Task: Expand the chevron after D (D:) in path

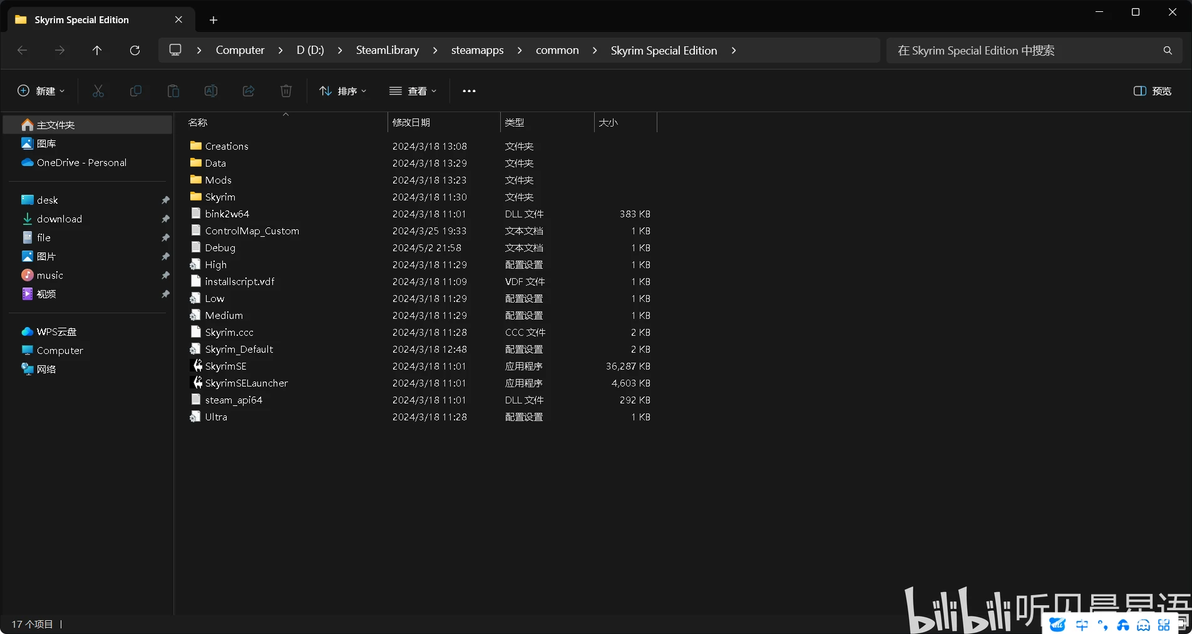Action: [341, 50]
